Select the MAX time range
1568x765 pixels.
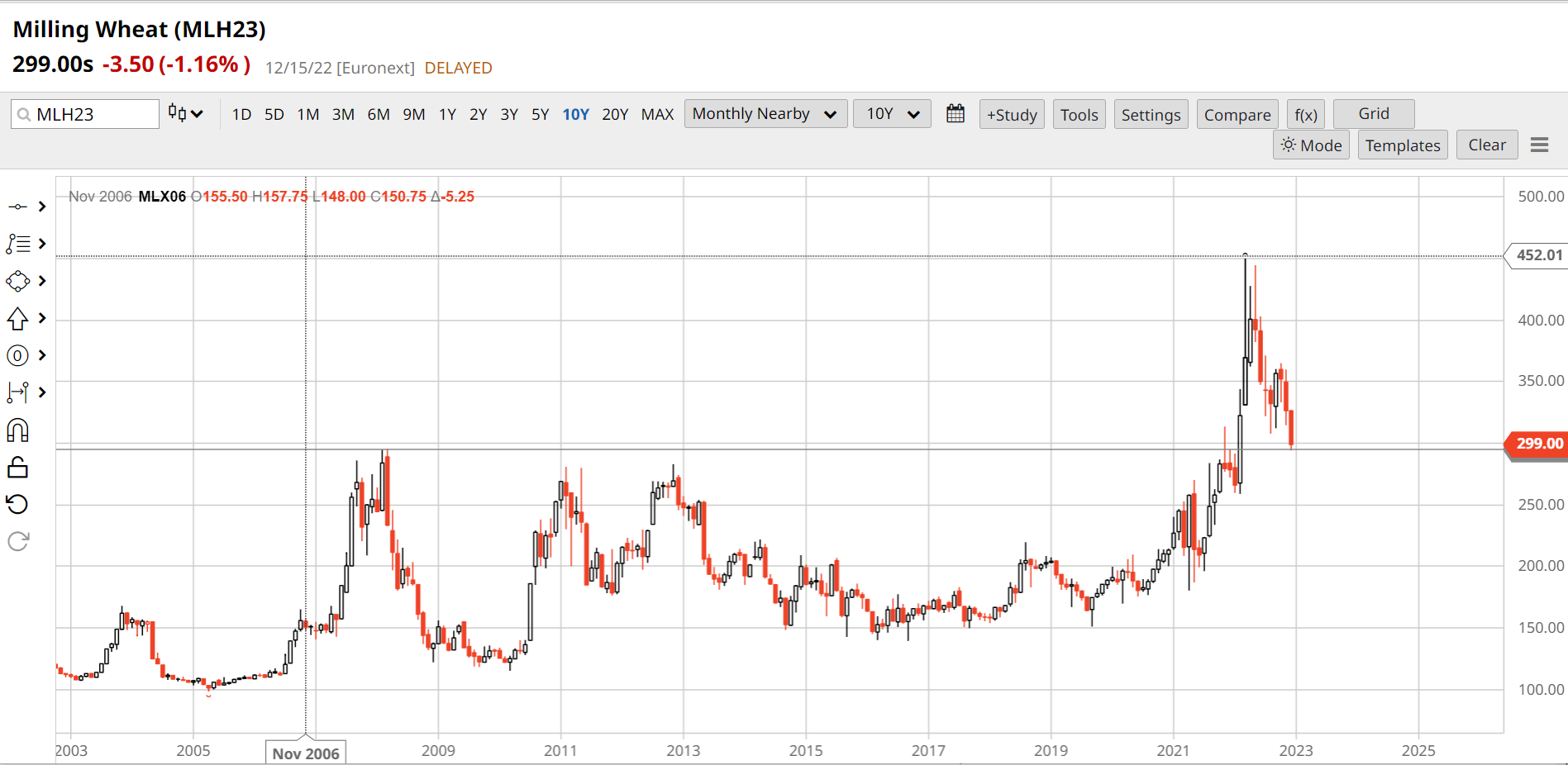pos(657,115)
